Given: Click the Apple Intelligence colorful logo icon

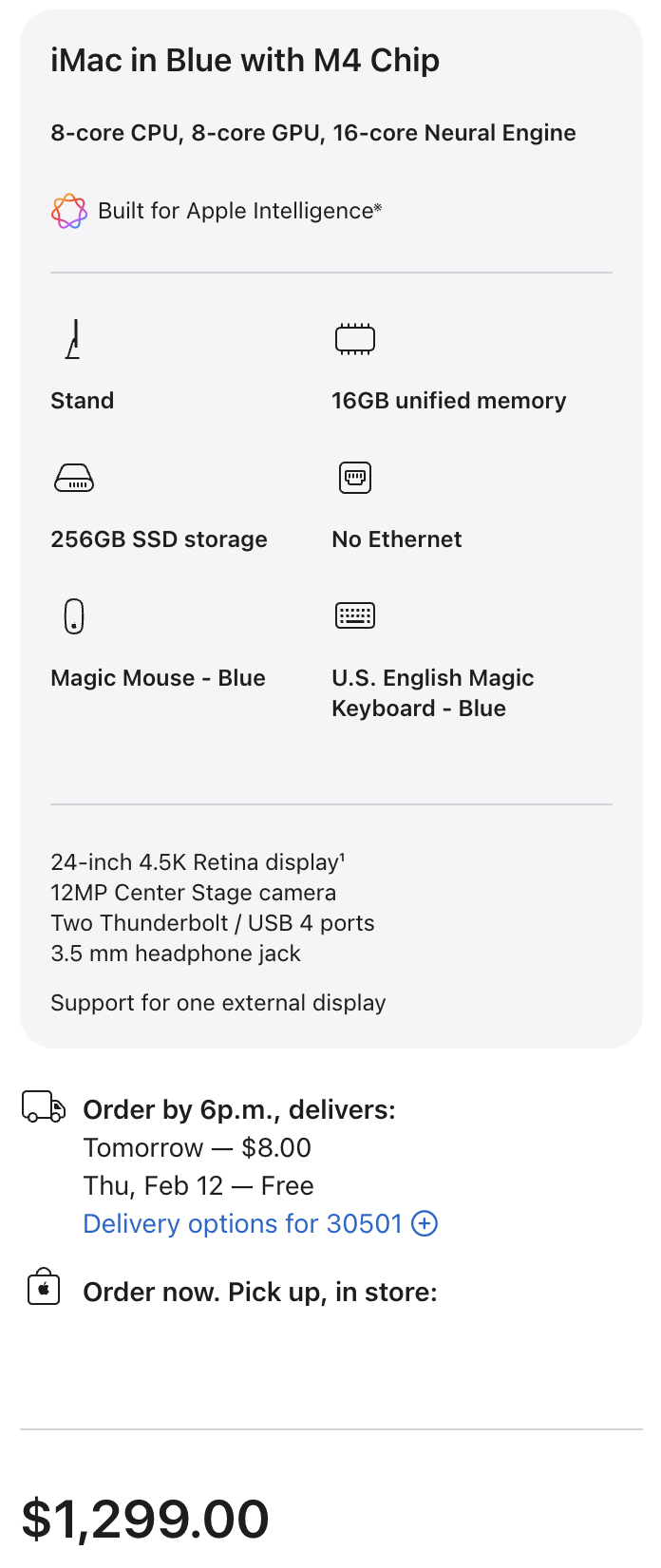Looking at the screenshot, I should (x=68, y=211).
